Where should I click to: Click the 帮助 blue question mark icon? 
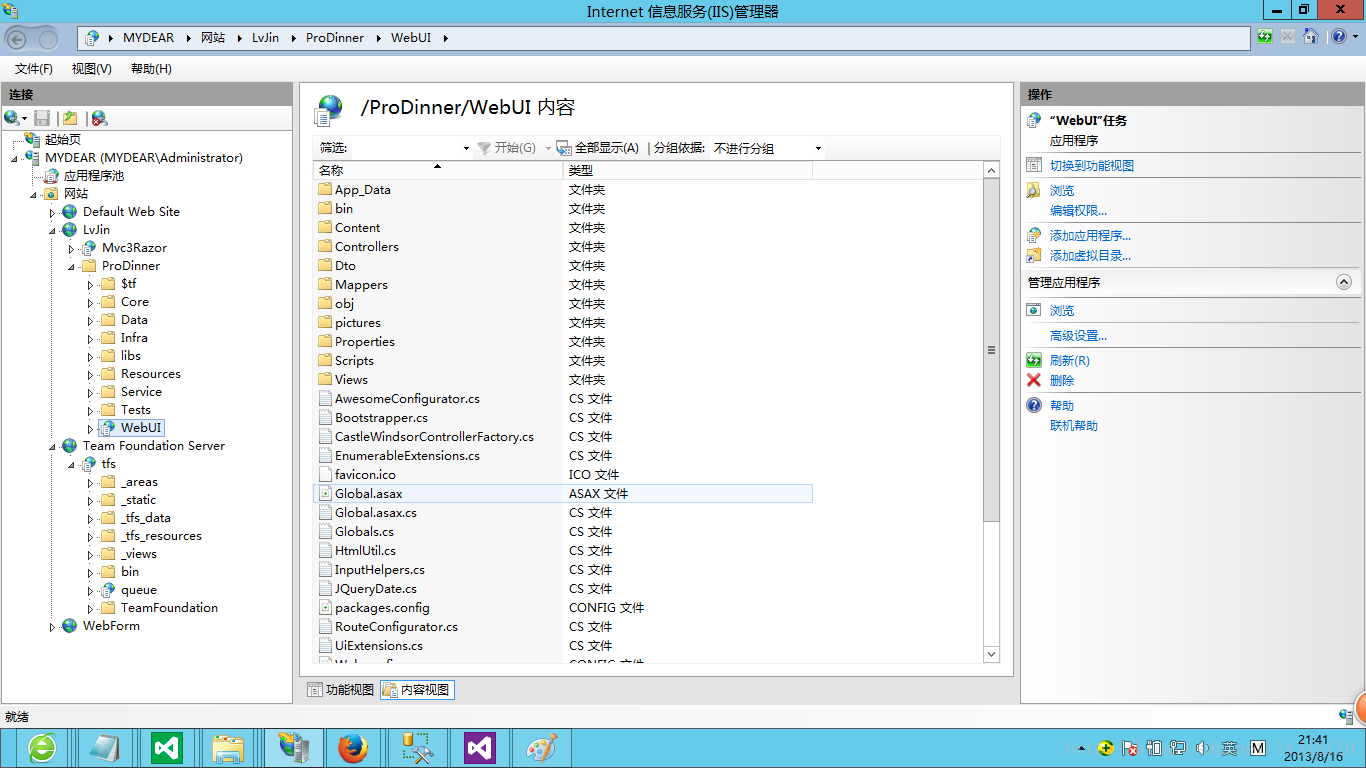(1034, 406)
